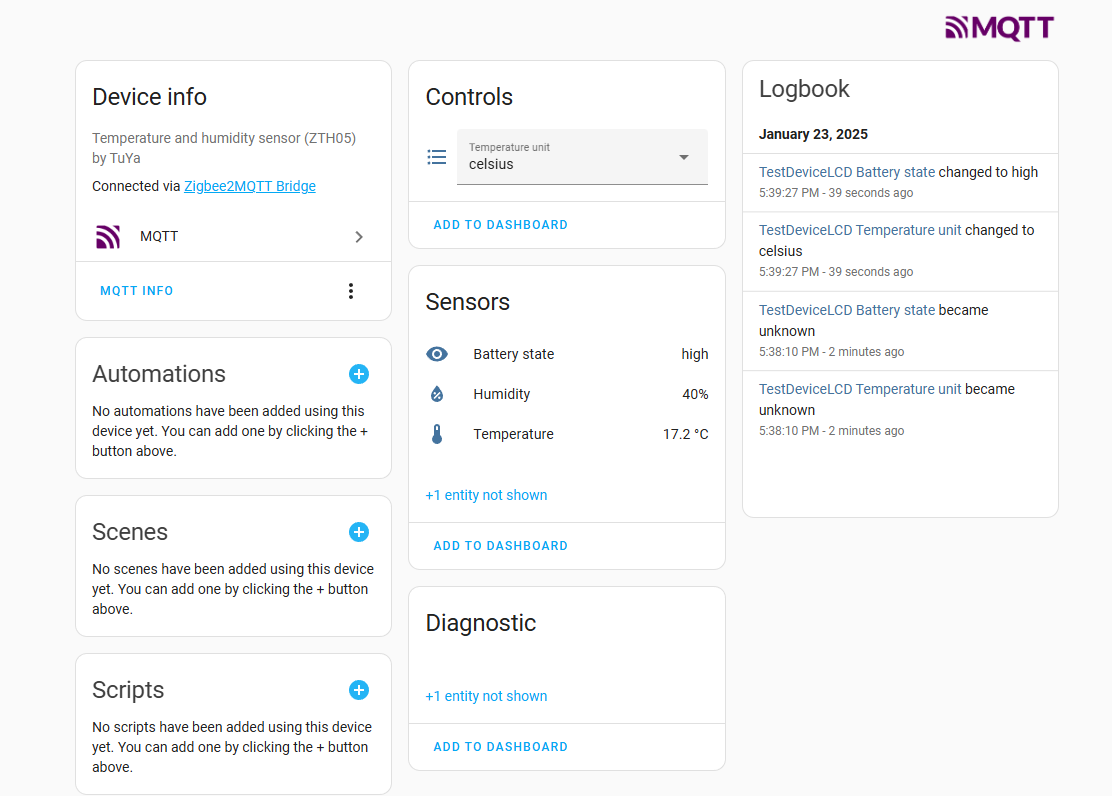The width and height of the screenshot is (1112, 796).
Task: Click the 'high' battery state value
Action: [694, 354]
